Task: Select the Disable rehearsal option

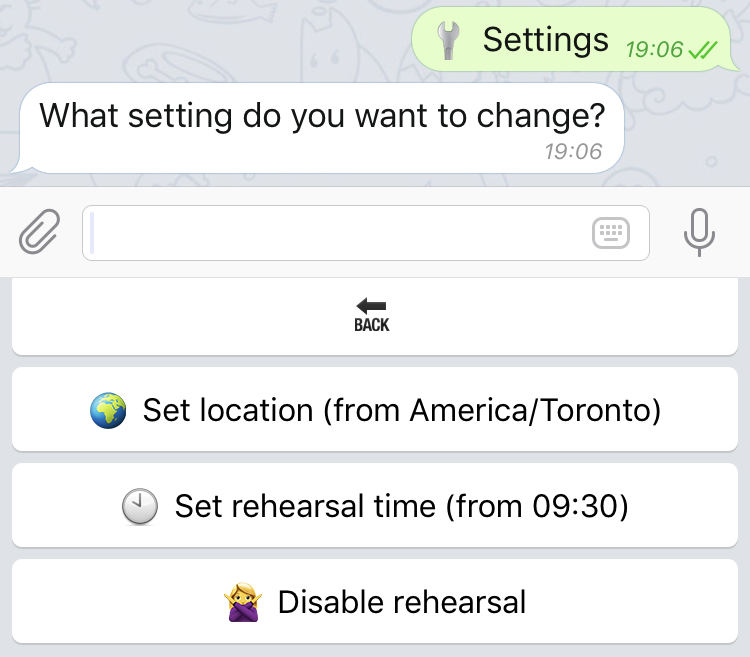Action: click(375, 602)
